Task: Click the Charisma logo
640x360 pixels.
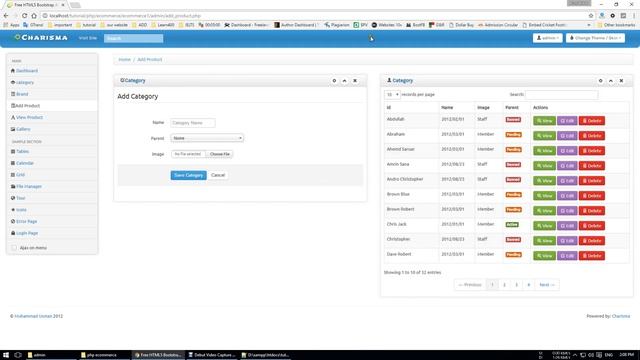Action: (41, 38)
